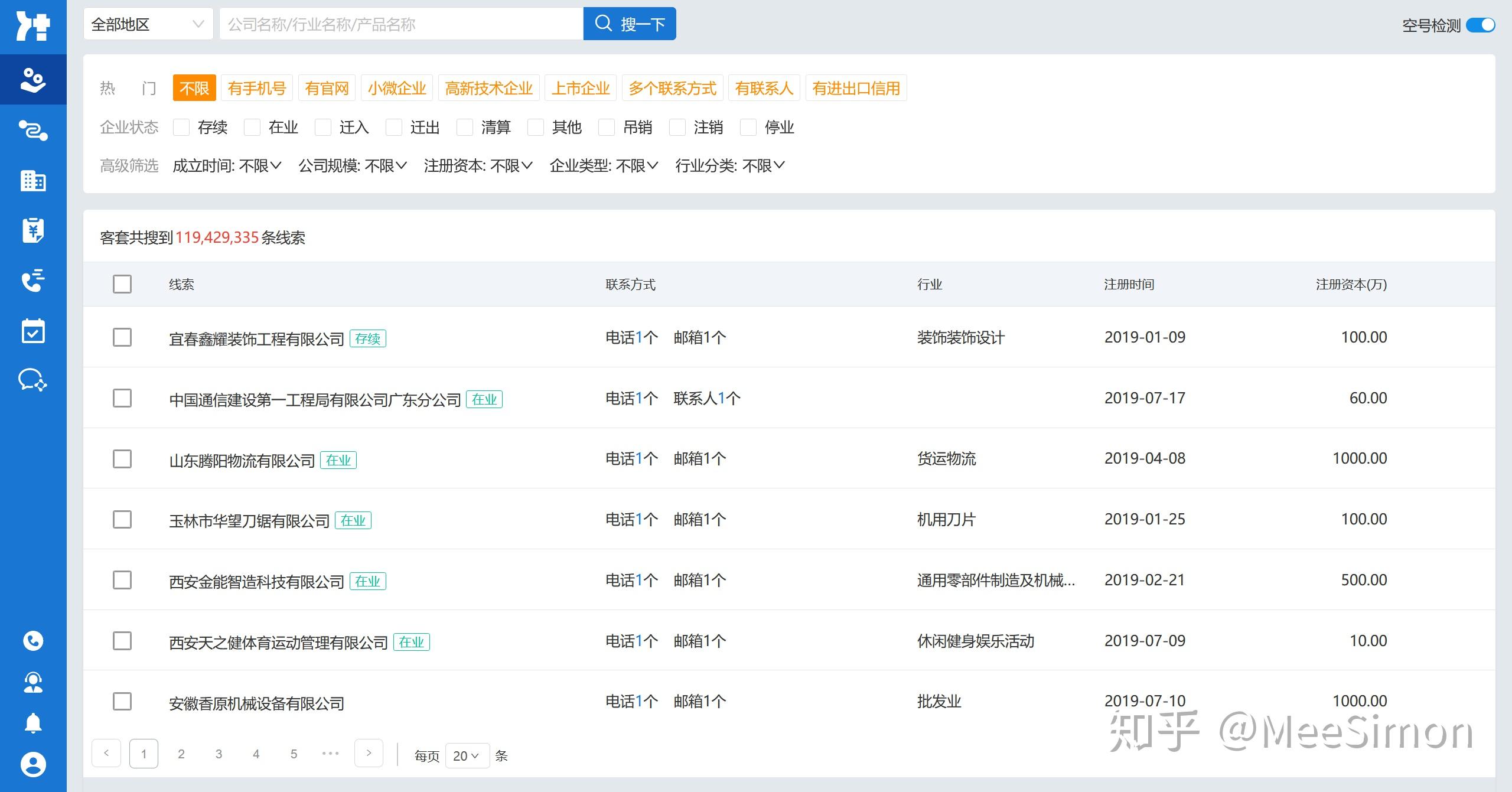Check the 停业 status checkbox

coord(748,127)
